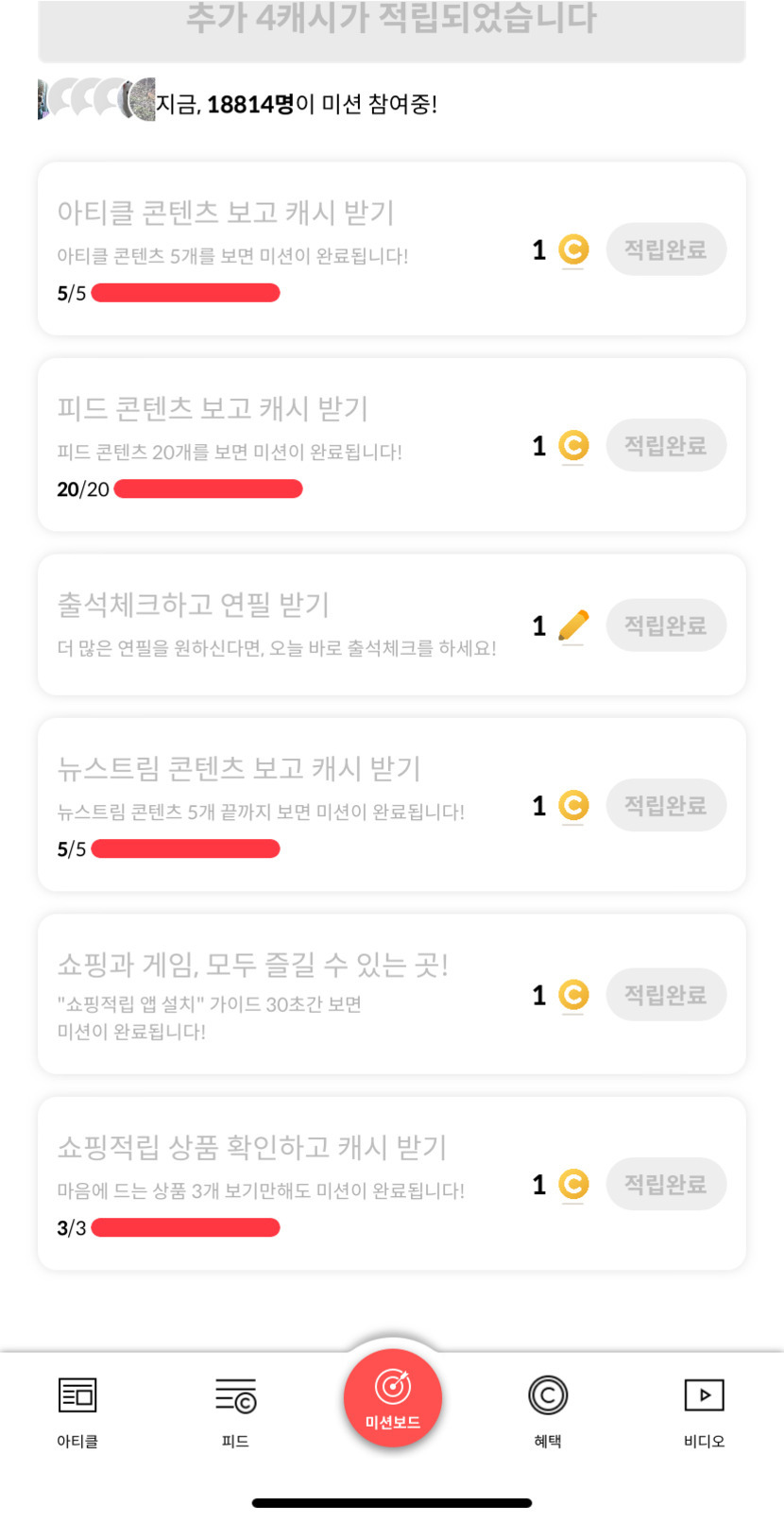Open the 뉴스트림 콘텐츠 보고 캐시 받기 title
The width and height of the screenshot is (784, 1523).
click(239, 768)
